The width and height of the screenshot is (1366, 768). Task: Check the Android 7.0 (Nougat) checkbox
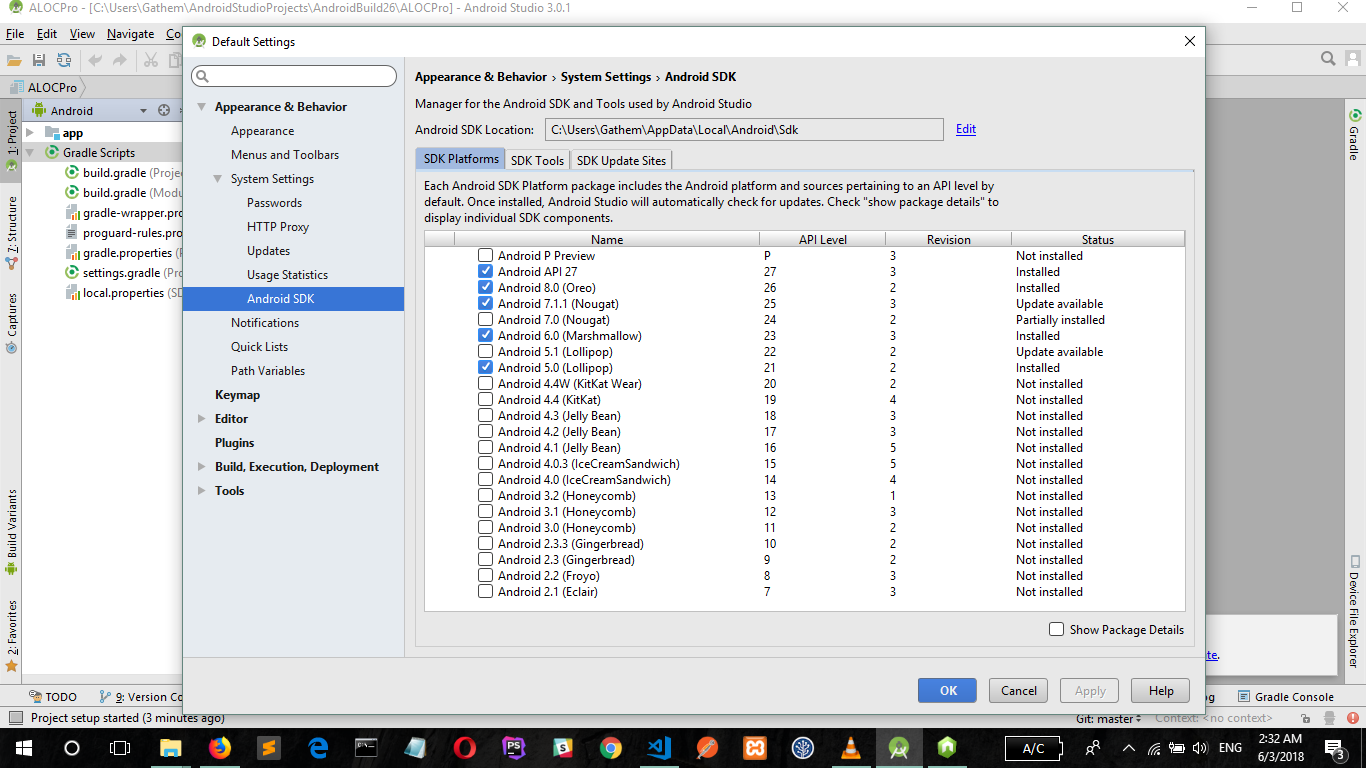tap(485, 320)
